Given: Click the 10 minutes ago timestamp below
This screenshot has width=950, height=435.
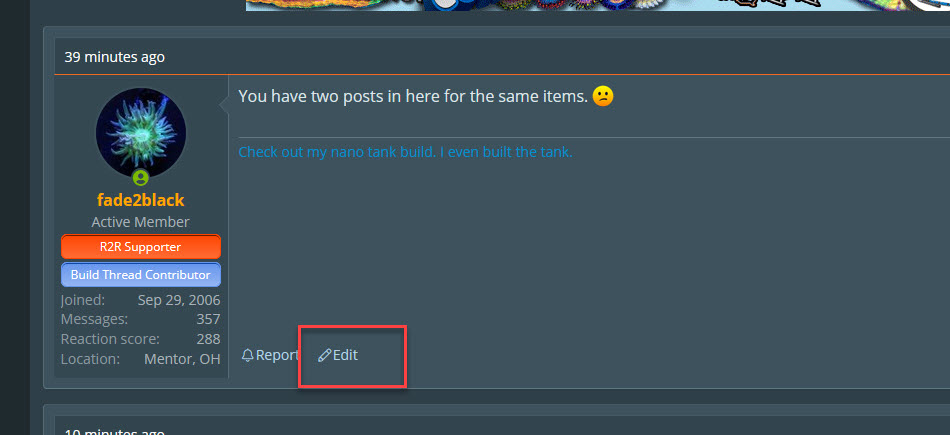Looking at the screenshot, I should (x=115, y=431).
